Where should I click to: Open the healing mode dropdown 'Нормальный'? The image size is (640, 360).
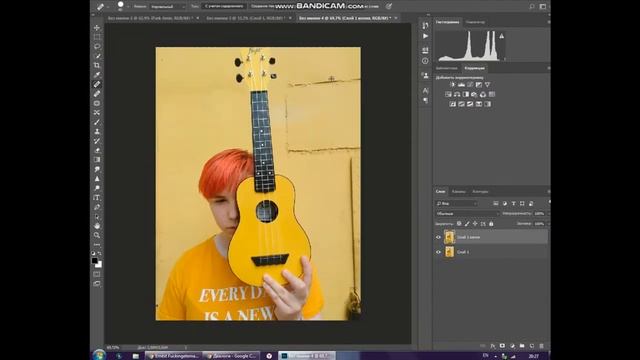click(x=167, y=7)
